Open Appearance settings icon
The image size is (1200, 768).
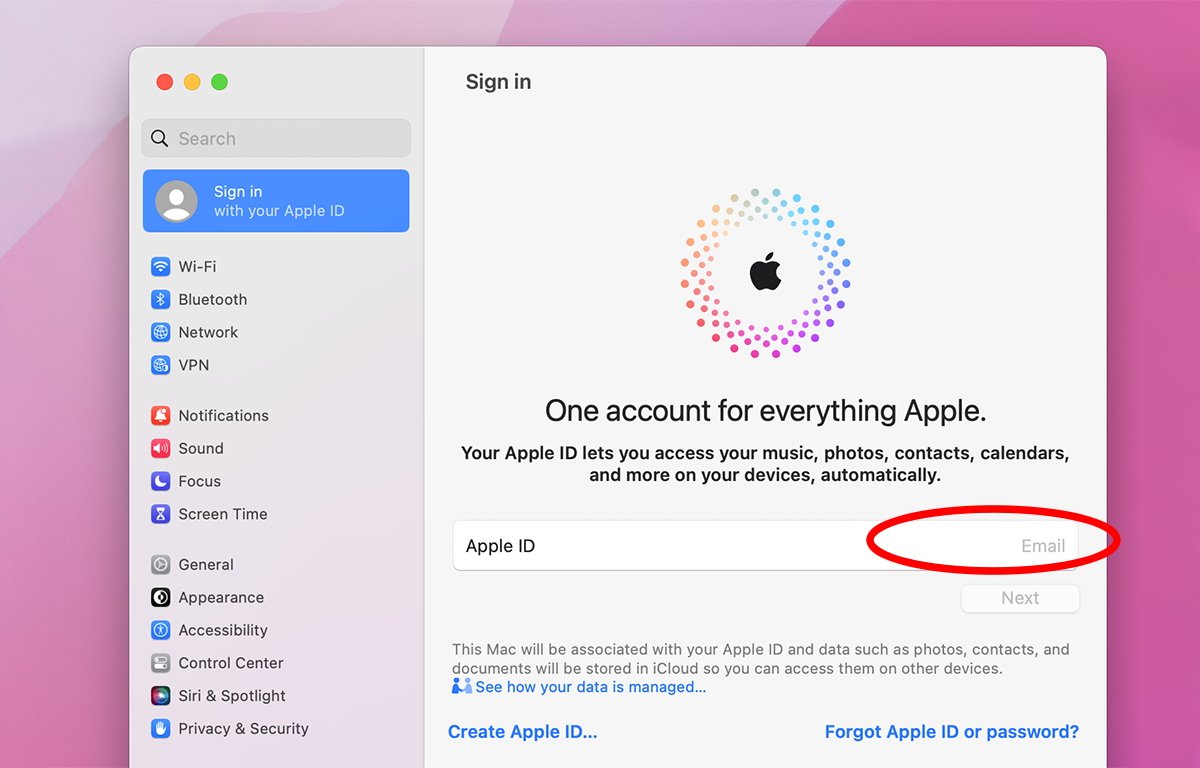tap(161, 598)
